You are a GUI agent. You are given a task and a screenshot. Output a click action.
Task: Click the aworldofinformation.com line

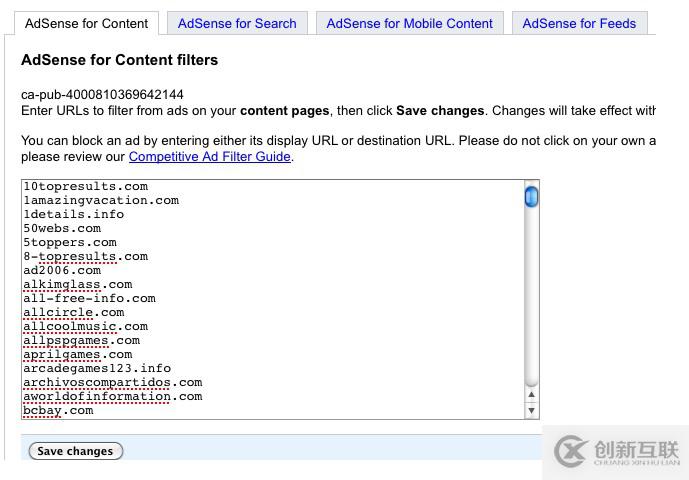coord(113,396)
